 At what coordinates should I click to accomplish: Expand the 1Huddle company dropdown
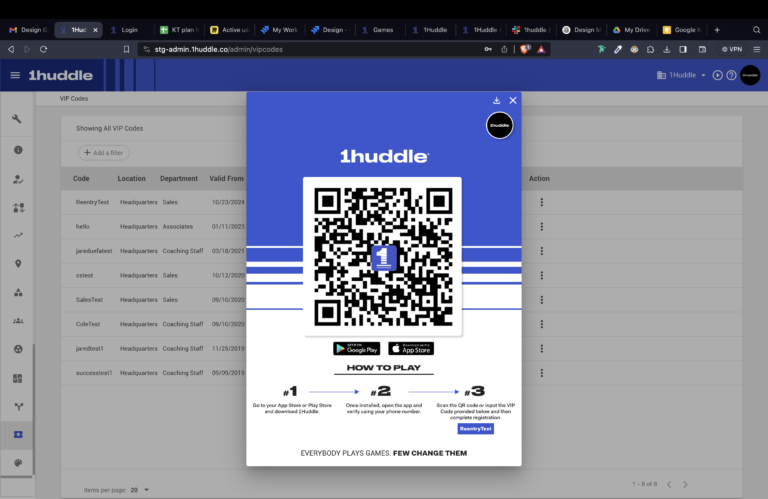(x=681, y=75)
